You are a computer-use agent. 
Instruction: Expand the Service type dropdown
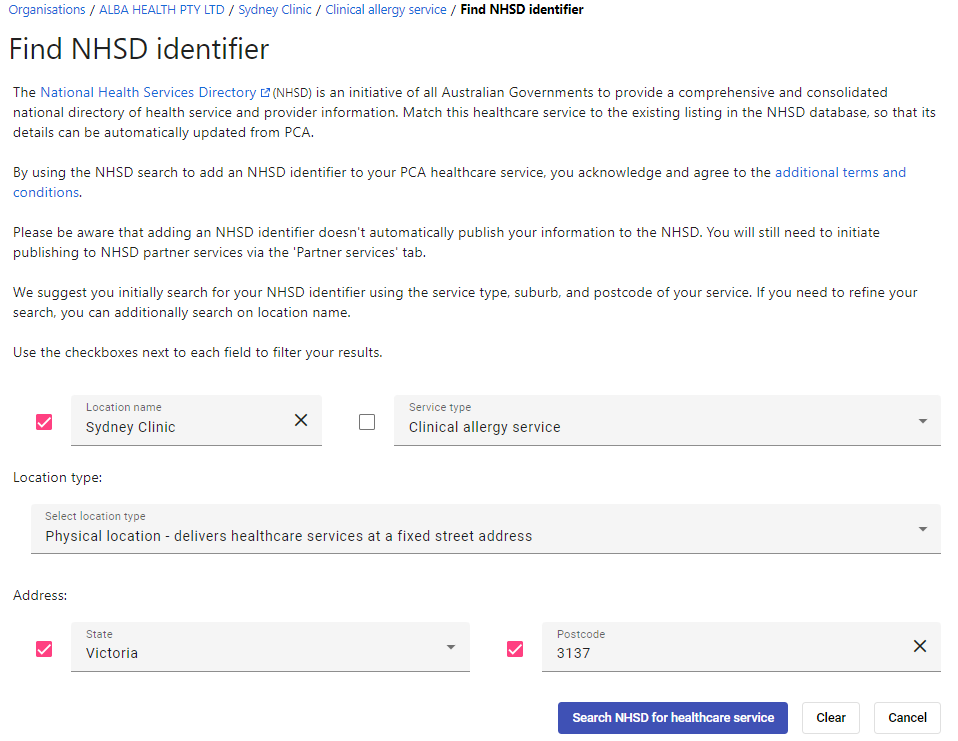667,420
